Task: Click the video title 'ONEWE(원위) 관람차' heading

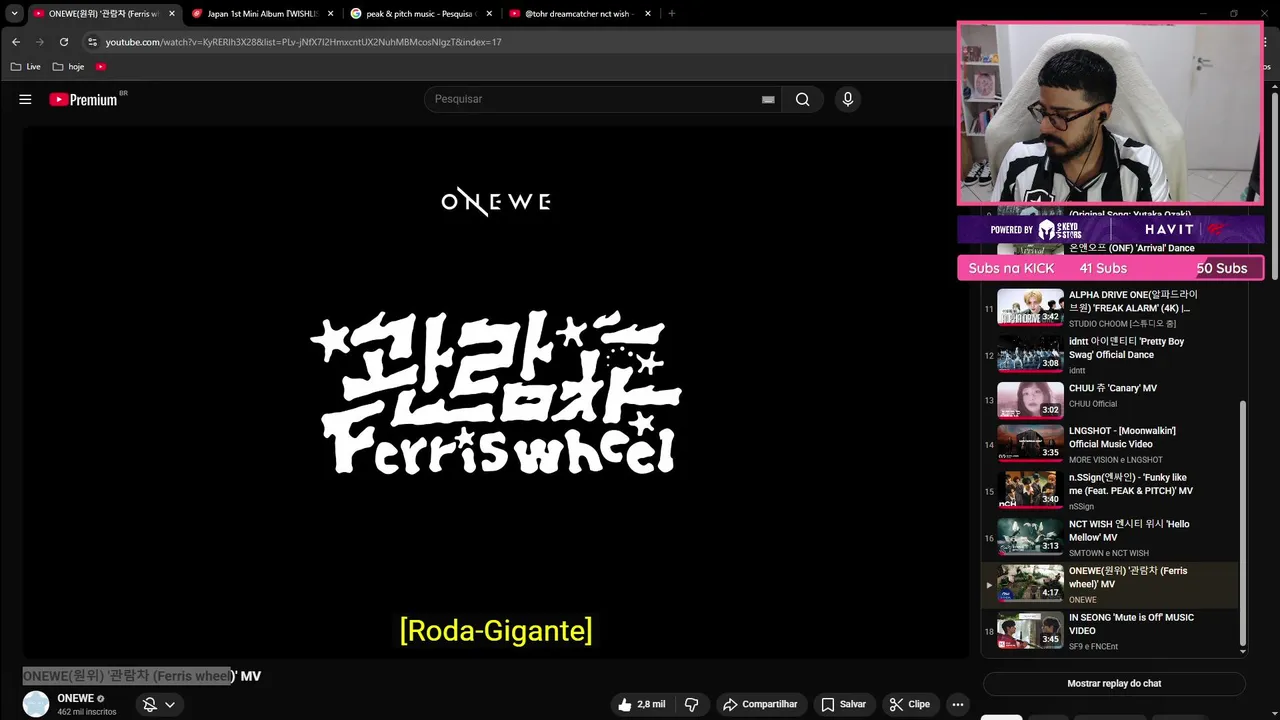Action: coord(142,676)
